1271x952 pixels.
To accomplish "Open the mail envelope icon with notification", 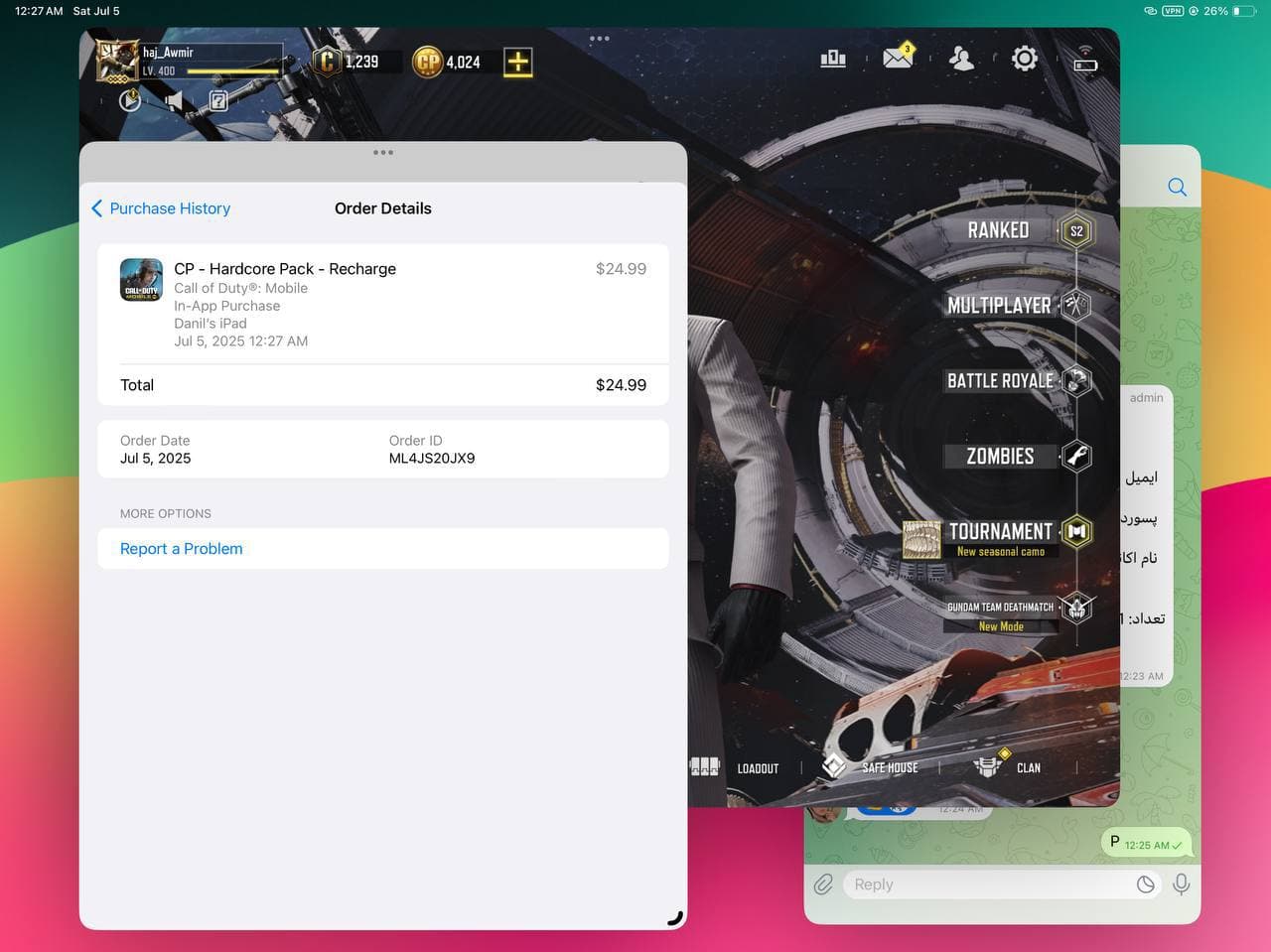I will pyautogui.click(x=898, y=58).
